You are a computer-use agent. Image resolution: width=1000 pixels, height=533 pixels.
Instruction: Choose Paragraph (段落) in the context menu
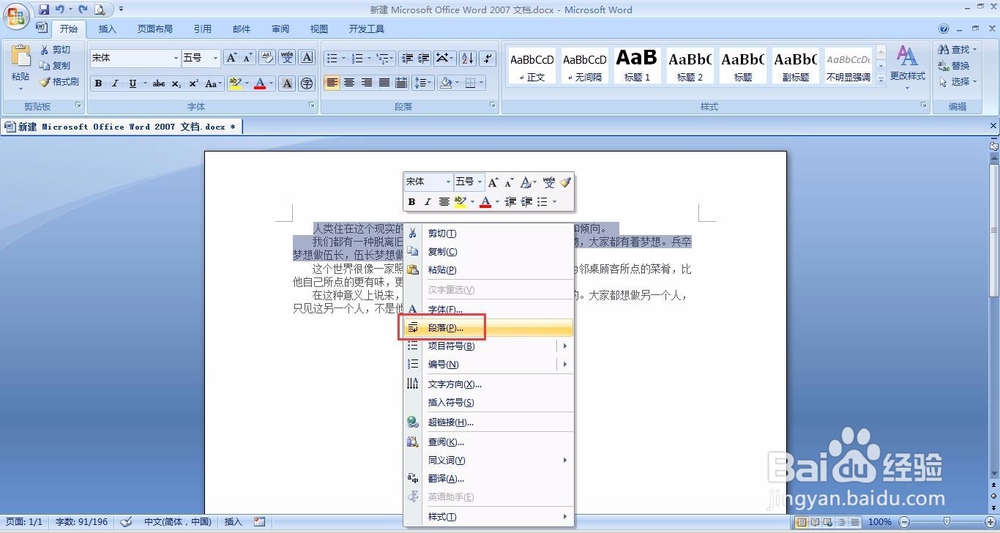[489, 328]
